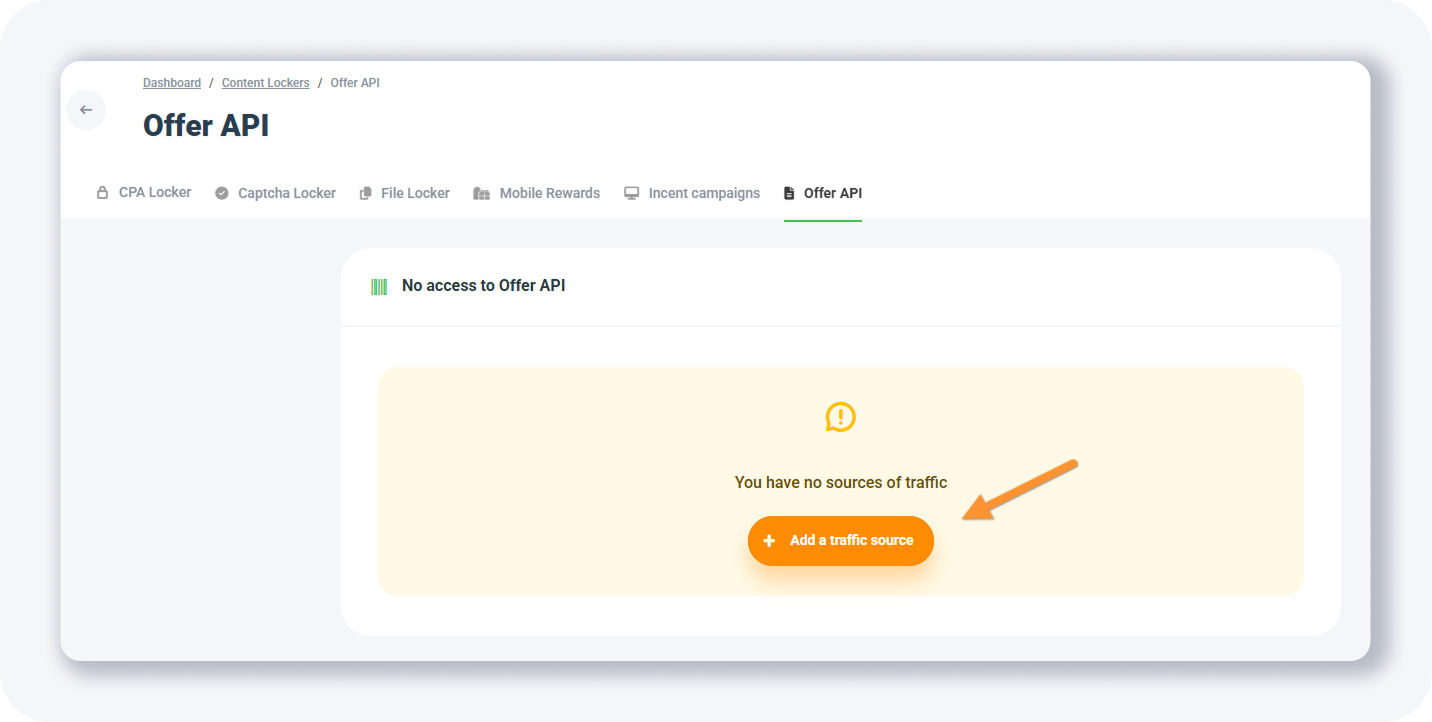Screen dimensions: 1432x722
Task: Click the document icon beside Offer API tab
Action: (789, 193)
